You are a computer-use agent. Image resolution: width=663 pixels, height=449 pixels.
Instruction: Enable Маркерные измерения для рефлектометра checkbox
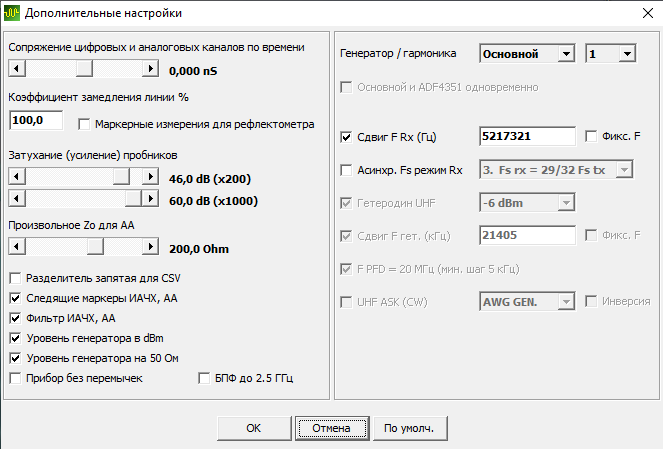click(x=84, y=124)
